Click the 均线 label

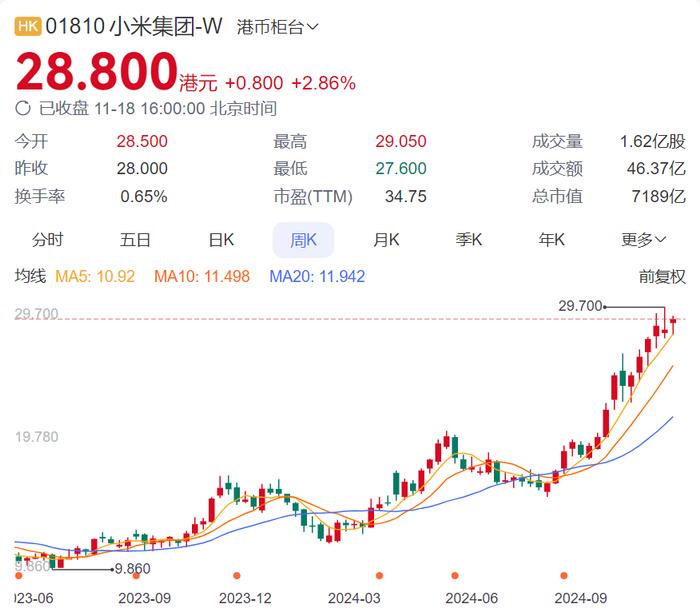point(30,276)
